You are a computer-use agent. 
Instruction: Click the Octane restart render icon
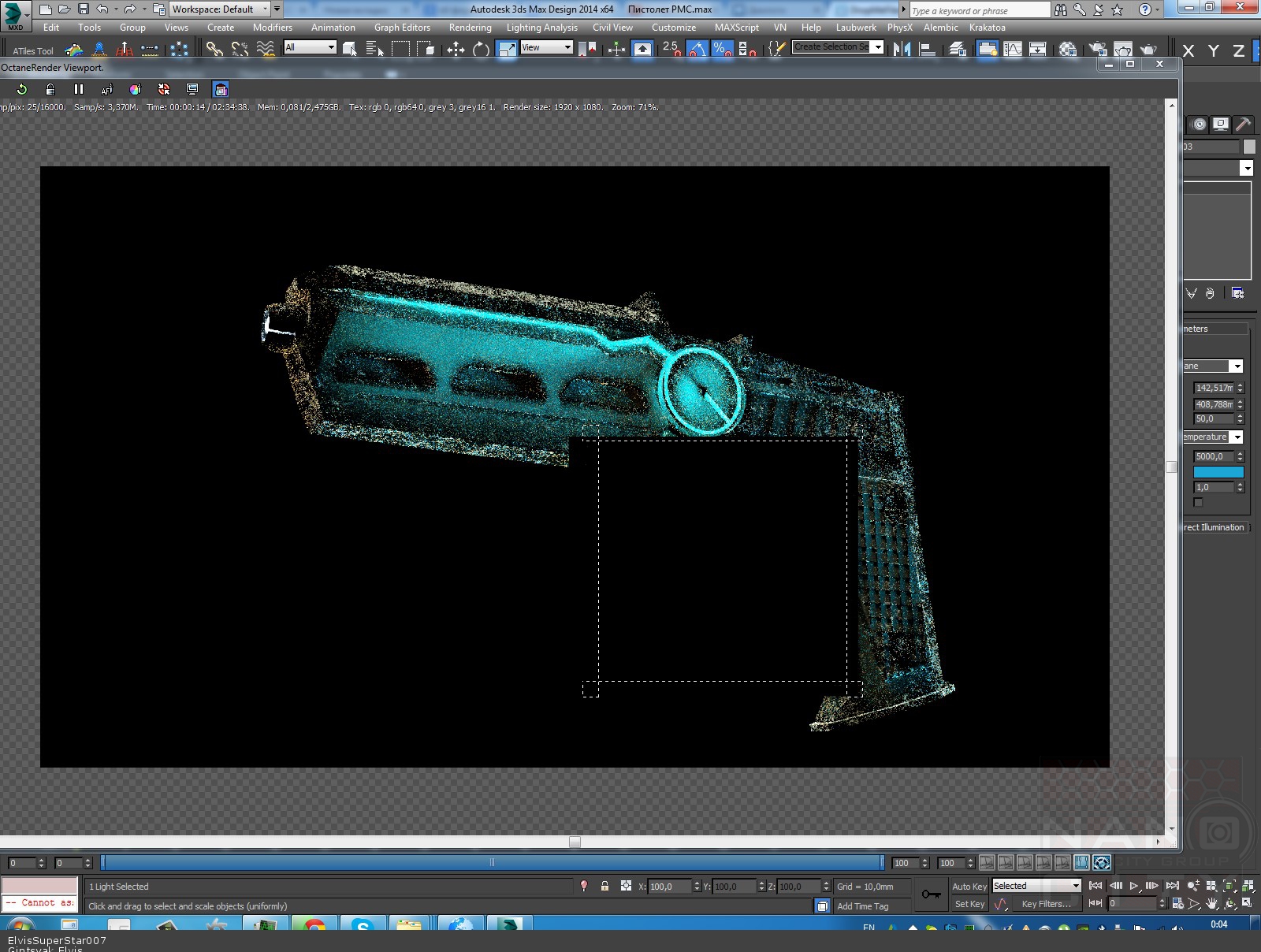tap(22, 89)
